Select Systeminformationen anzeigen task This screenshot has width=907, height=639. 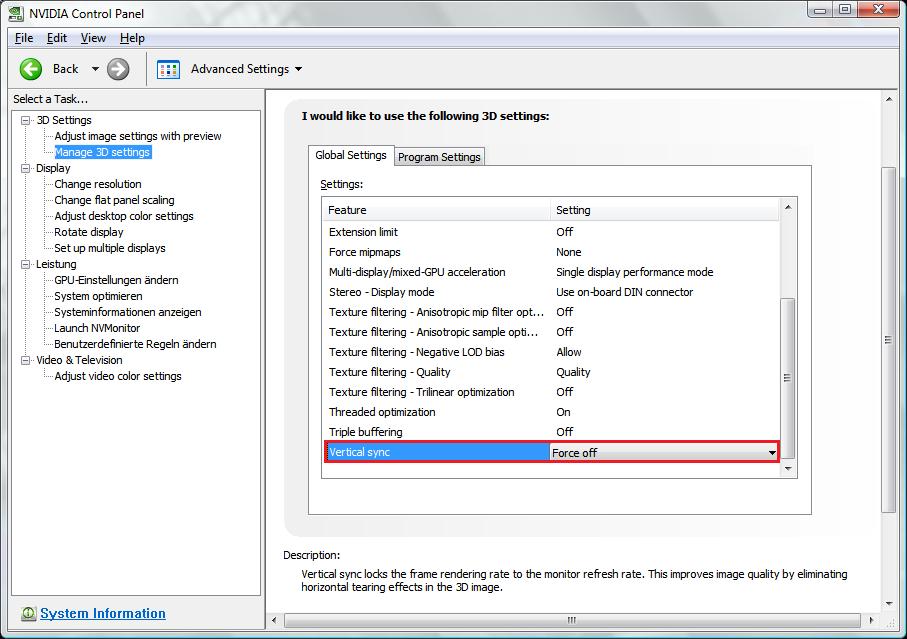tap(128, 312)
